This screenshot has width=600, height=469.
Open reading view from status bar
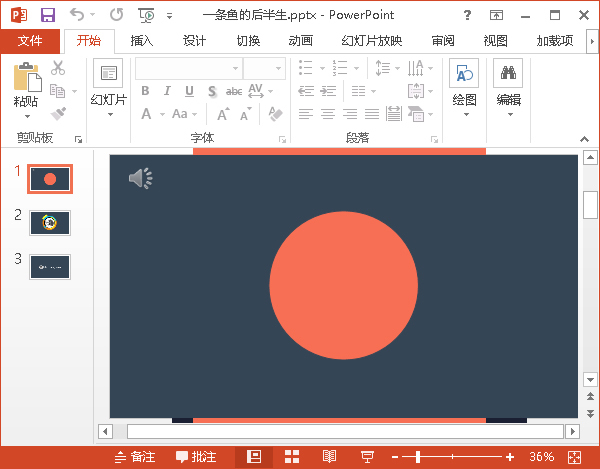[329, 457]
